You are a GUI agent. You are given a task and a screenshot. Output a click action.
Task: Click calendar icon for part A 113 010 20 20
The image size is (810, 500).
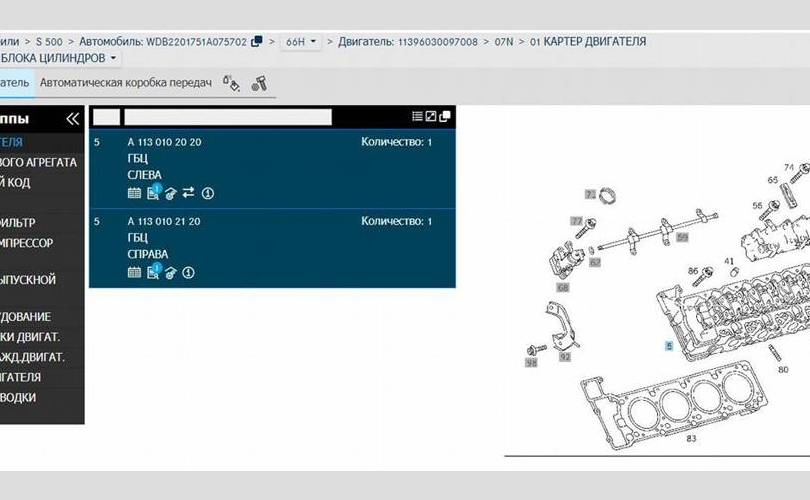[x=134, y=192]
